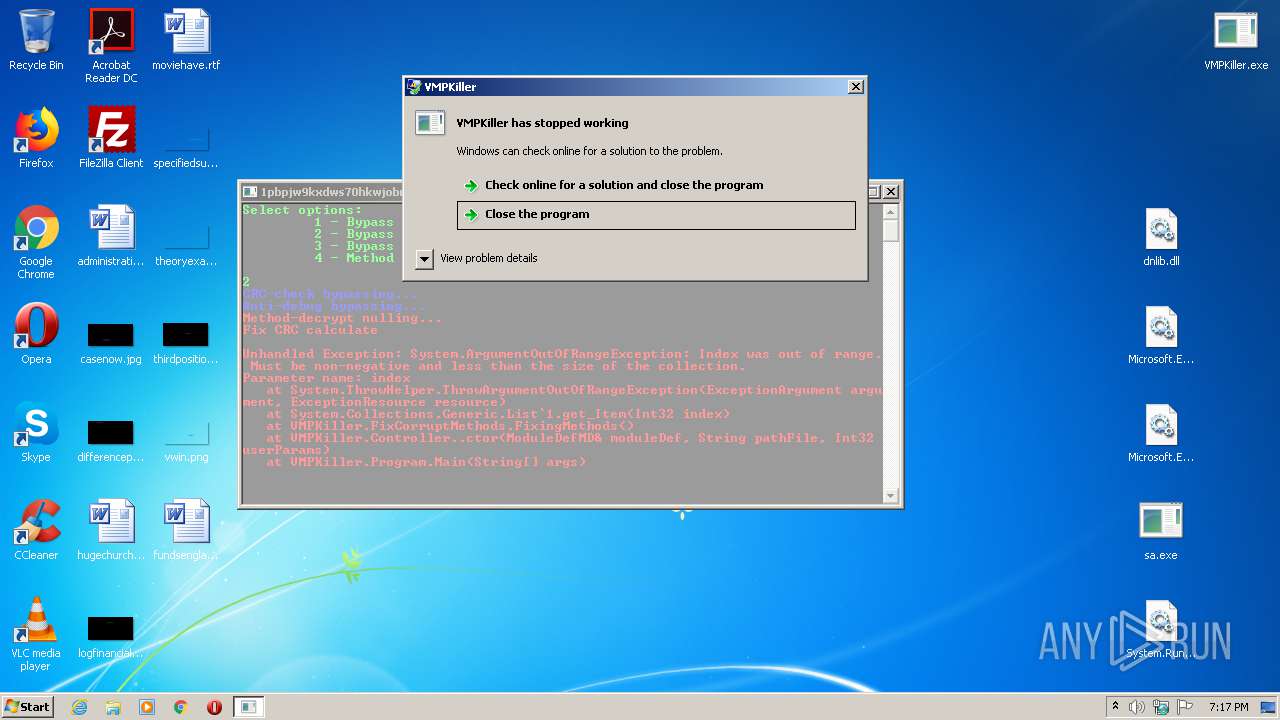
Task: Launch Opera desktop shortcut
Action: pyautogui.click(x=36, y=334)
